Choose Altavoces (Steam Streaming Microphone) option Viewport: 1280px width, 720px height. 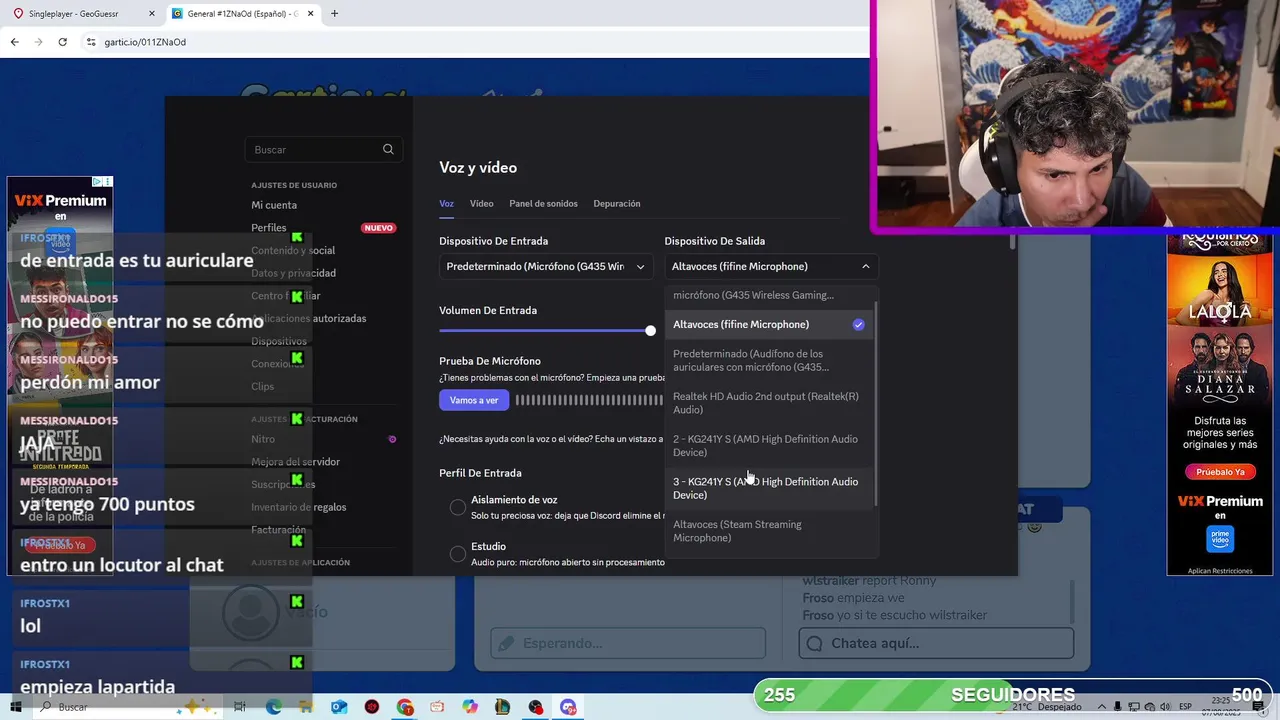[768, 531]
